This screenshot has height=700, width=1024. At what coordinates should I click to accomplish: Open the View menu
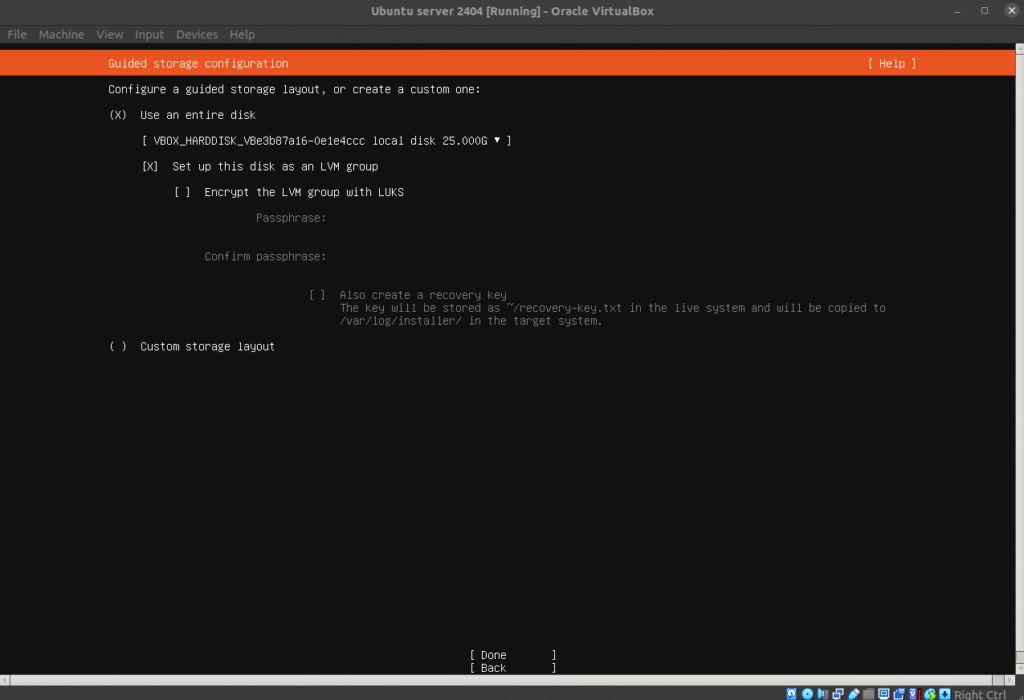110,34
